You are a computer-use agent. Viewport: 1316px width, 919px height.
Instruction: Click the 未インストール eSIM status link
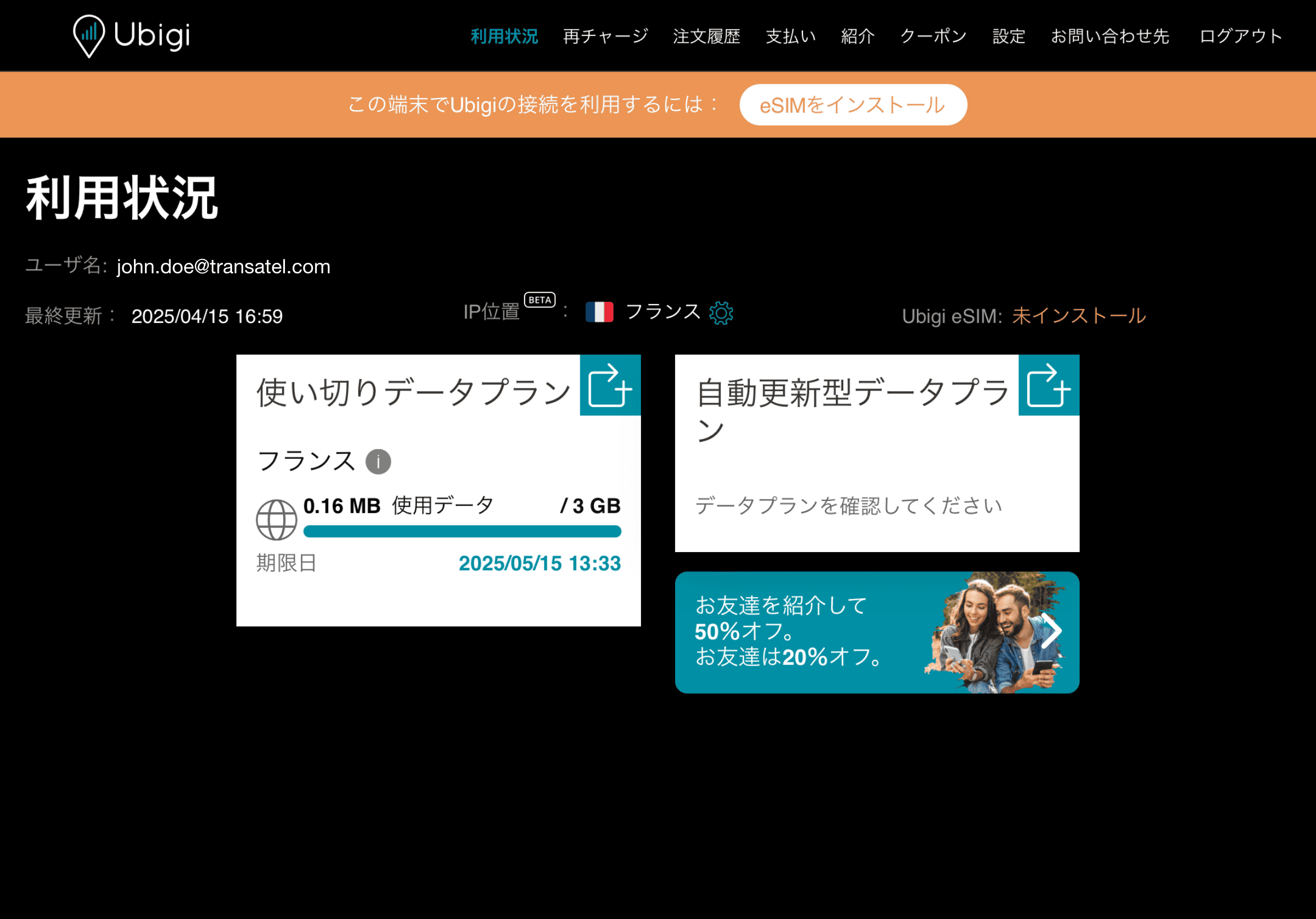point(1078,316)
